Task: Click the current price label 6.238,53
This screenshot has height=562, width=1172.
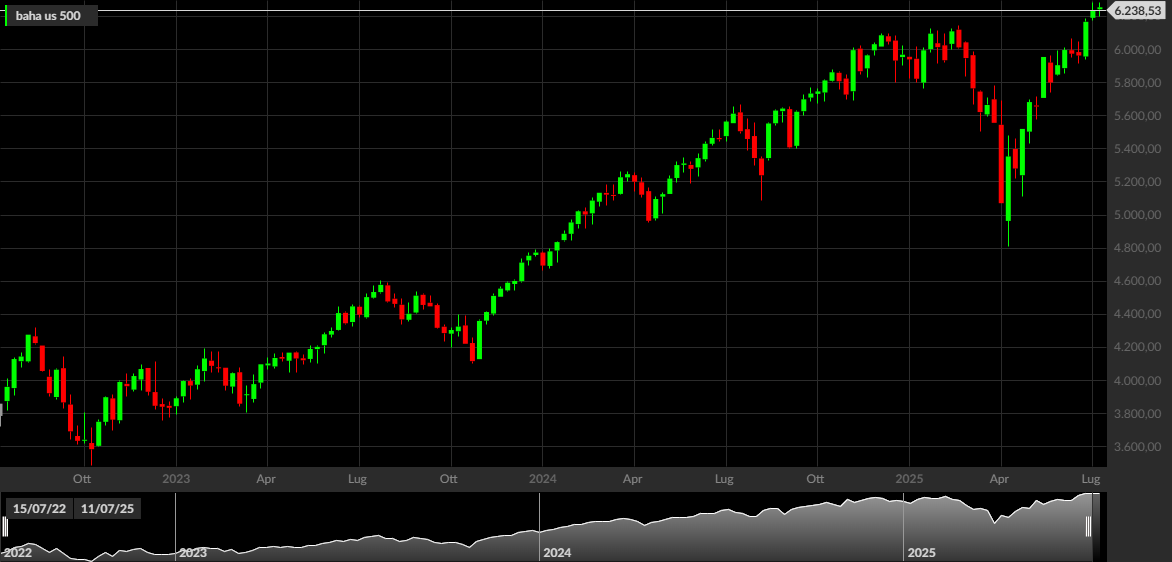Action: click(1138, 10)
